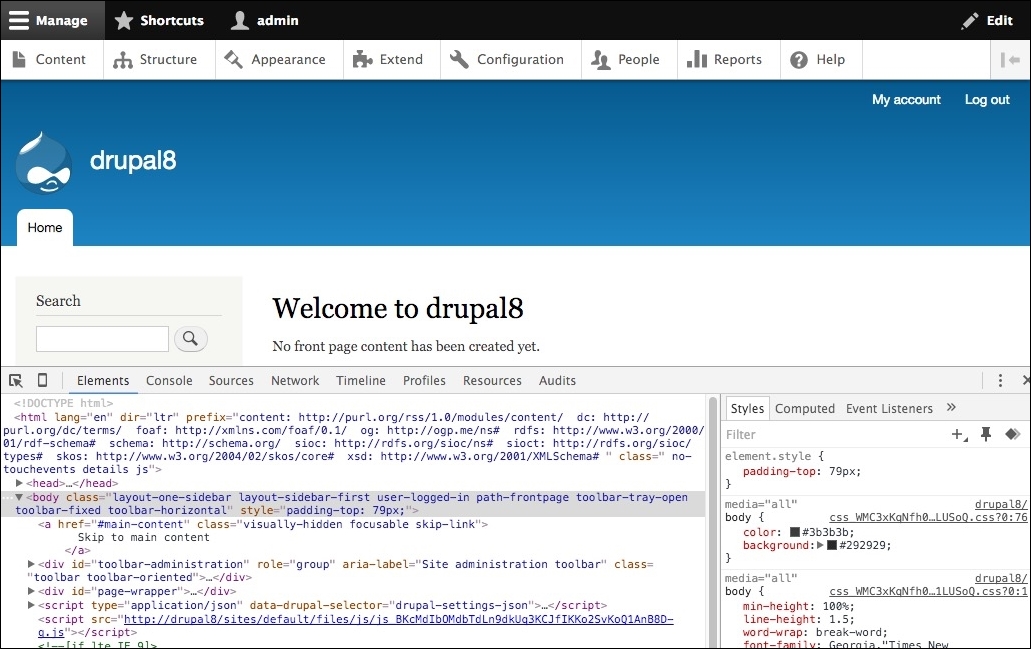The width and height of the screenshot is (1031, 649).
Task: Open the Appearance admin menu
Action: click(279, 60)
